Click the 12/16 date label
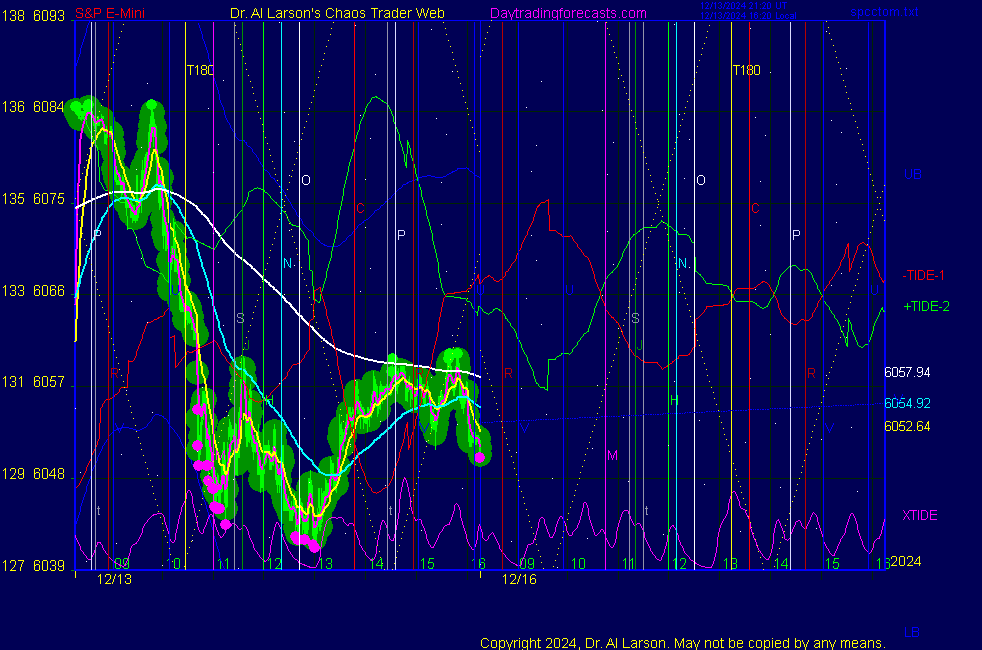The width and height of the screenshot is (982, 650). tap(519, 579)
